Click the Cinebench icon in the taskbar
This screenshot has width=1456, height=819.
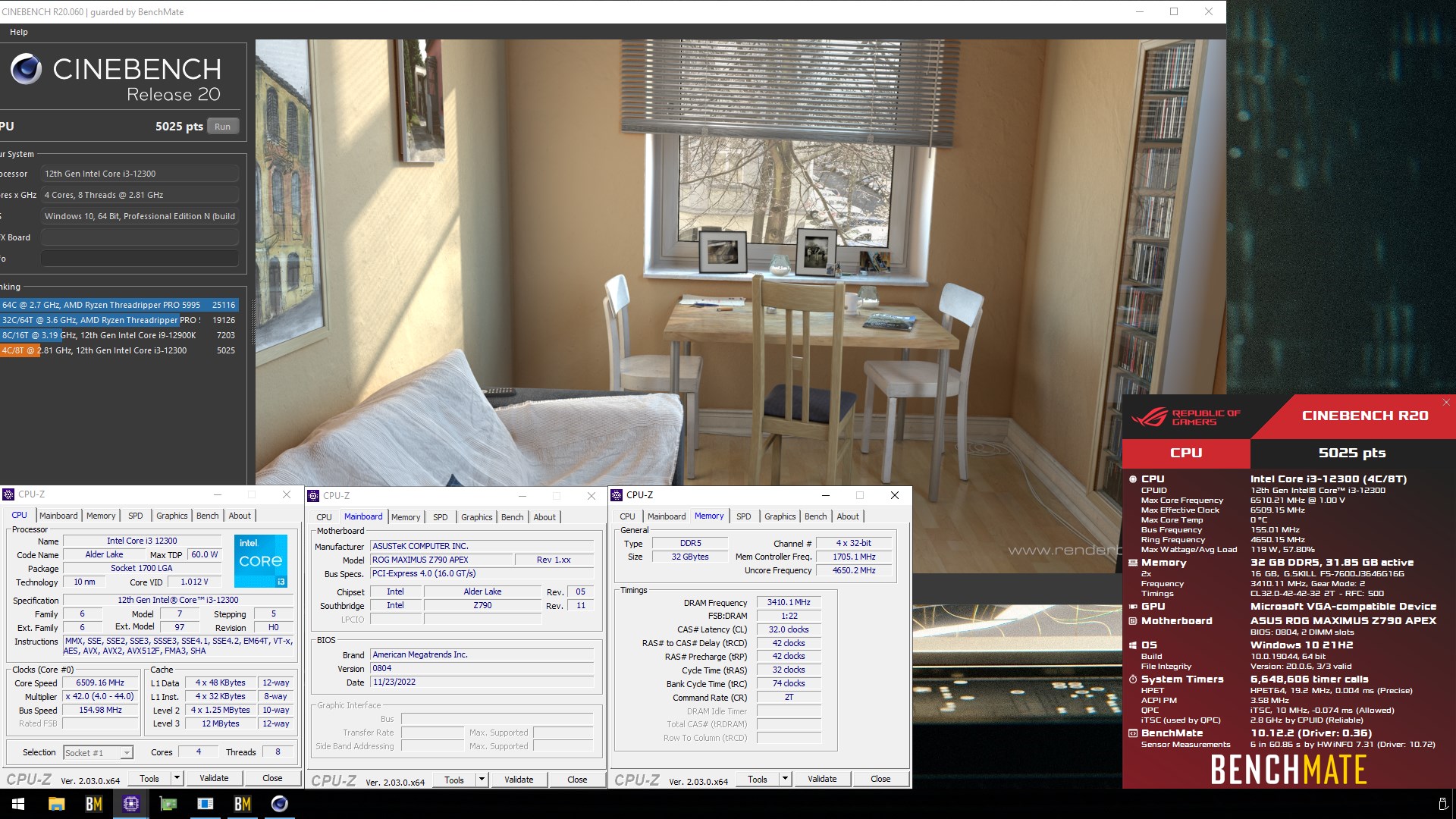coord(280,804)
